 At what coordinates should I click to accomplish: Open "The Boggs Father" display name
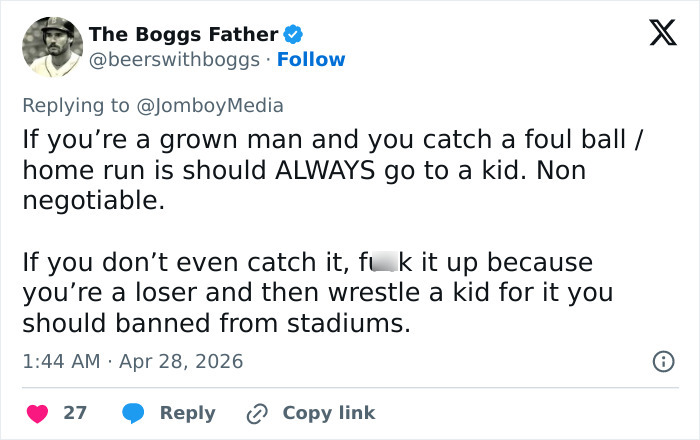pyautogui.click(x=183, y=34)
